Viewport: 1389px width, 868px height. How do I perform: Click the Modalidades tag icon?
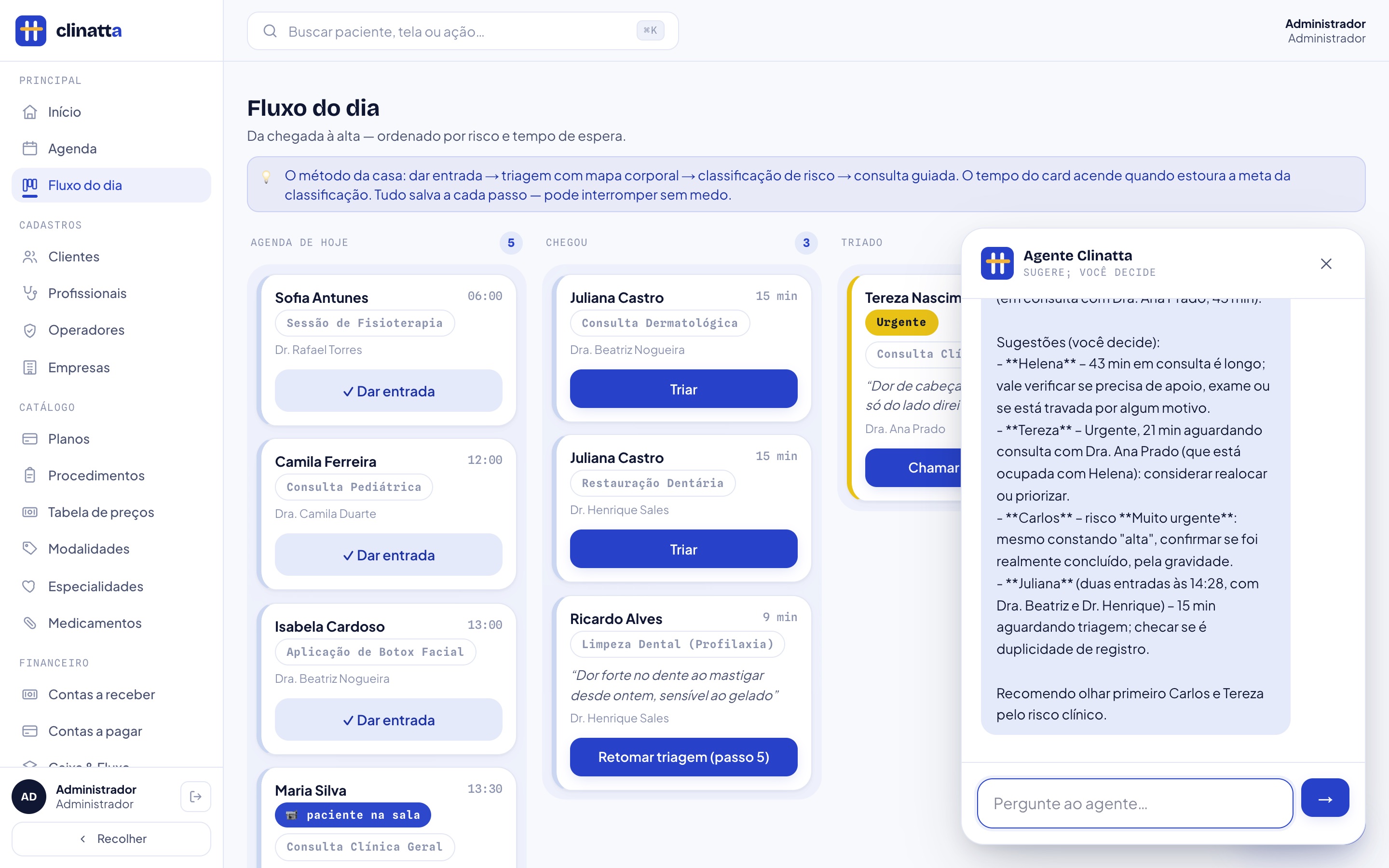[x=30, y=549]
